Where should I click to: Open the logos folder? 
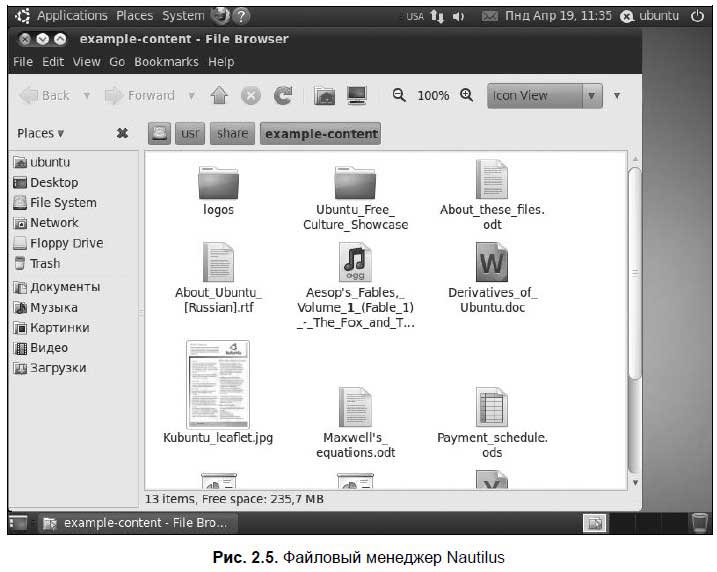(218, 191)
